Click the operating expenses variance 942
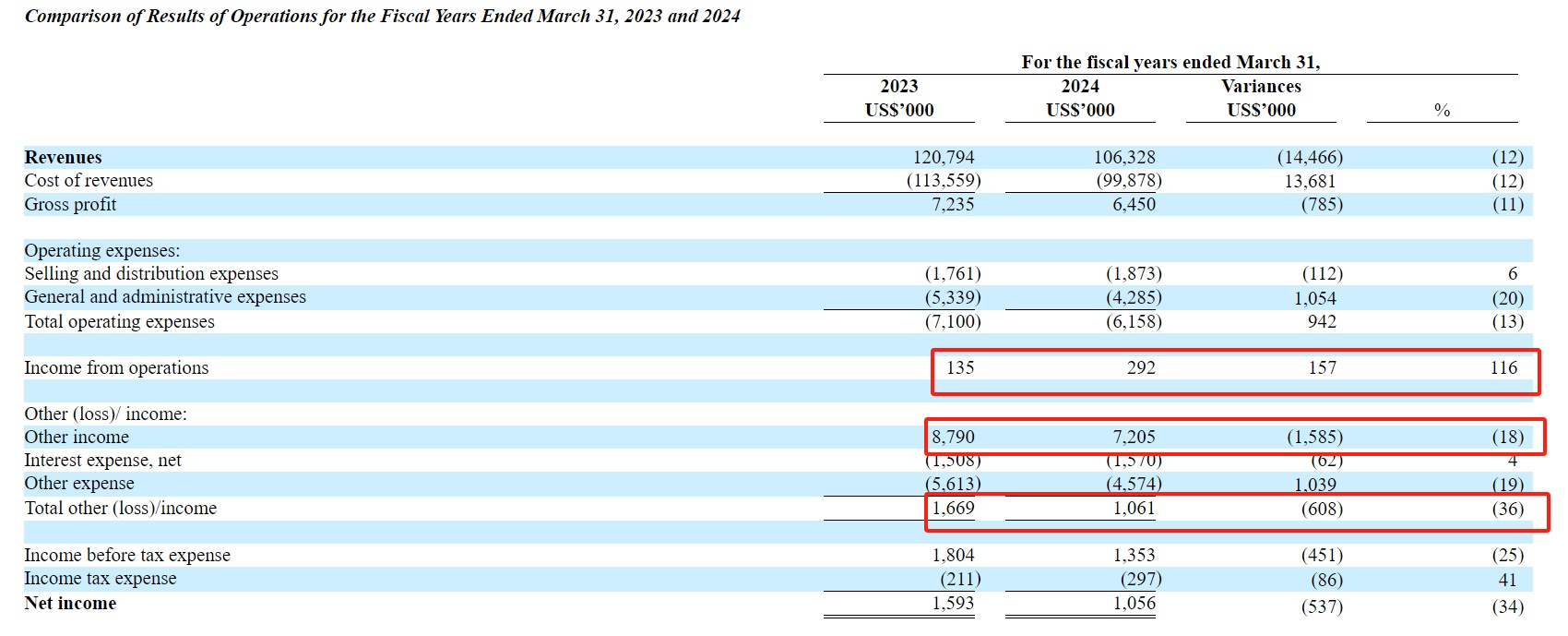 [x=1322, y=321]
